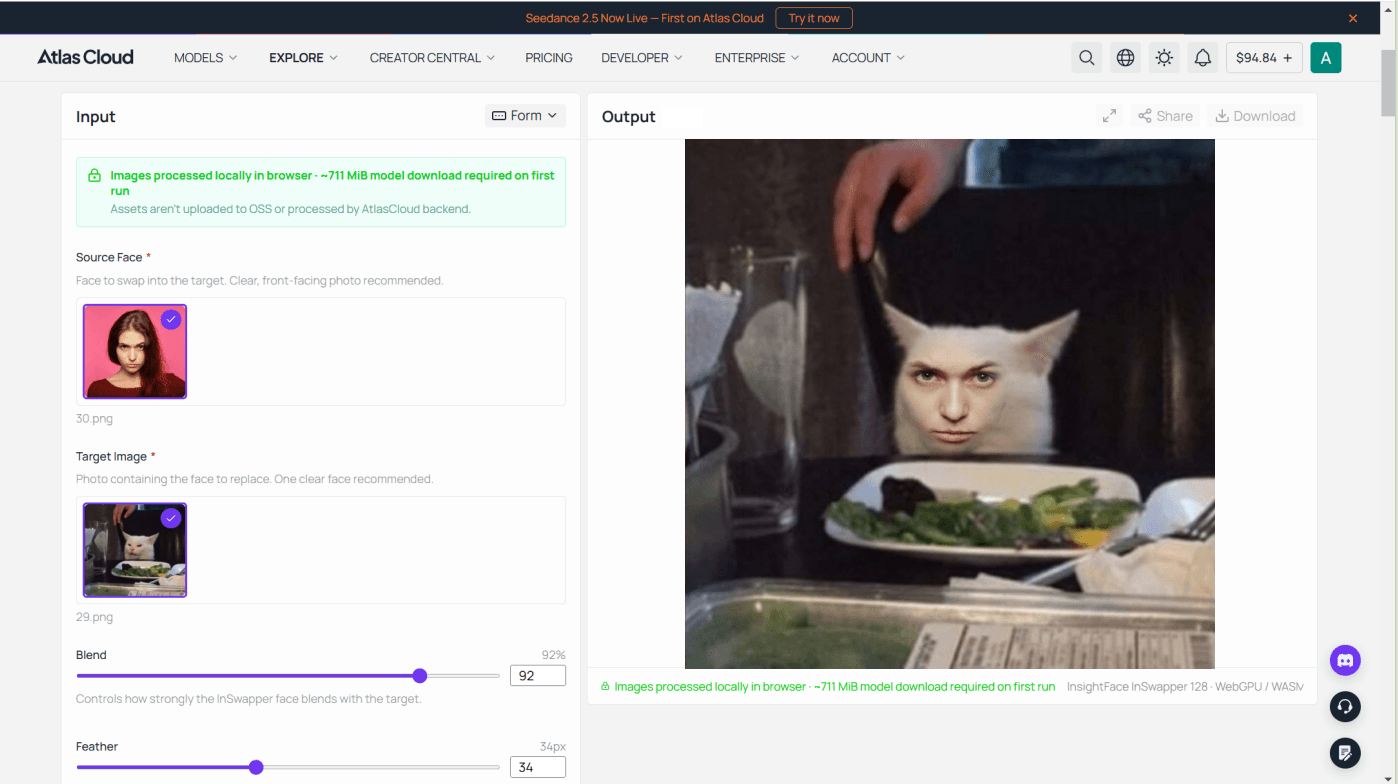Open the green account avatar A
Image resolution: width=1398 pixels, height=784 pixels.
[x=1326, y=58]
